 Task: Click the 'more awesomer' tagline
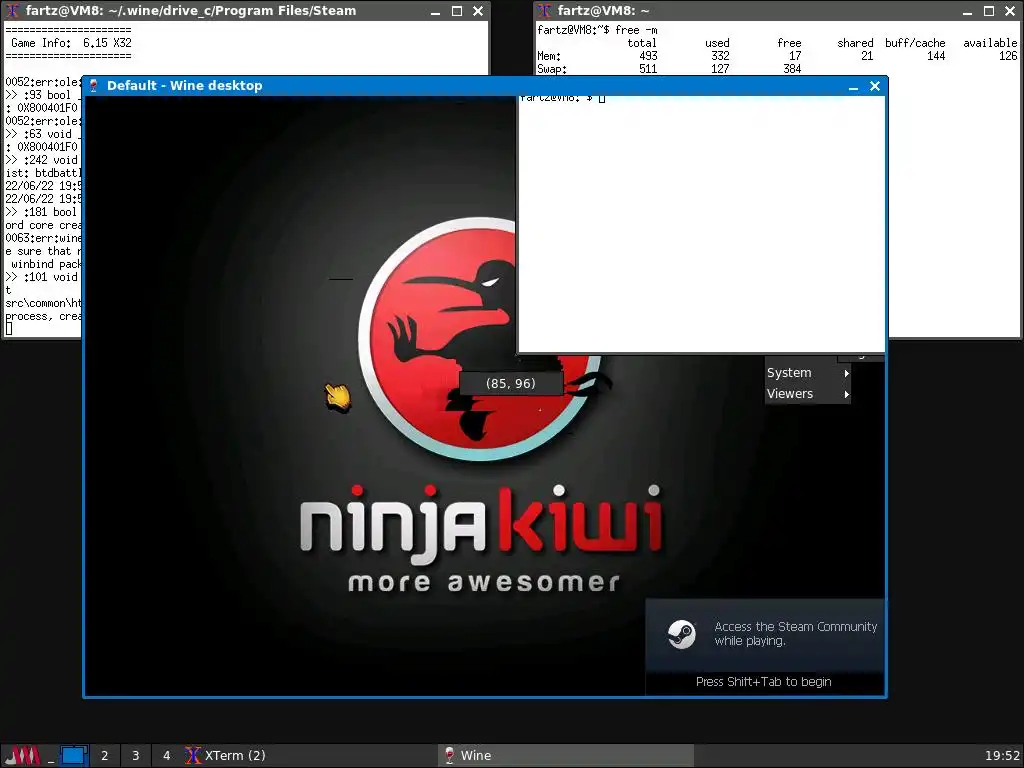click(x=484, y=582)
